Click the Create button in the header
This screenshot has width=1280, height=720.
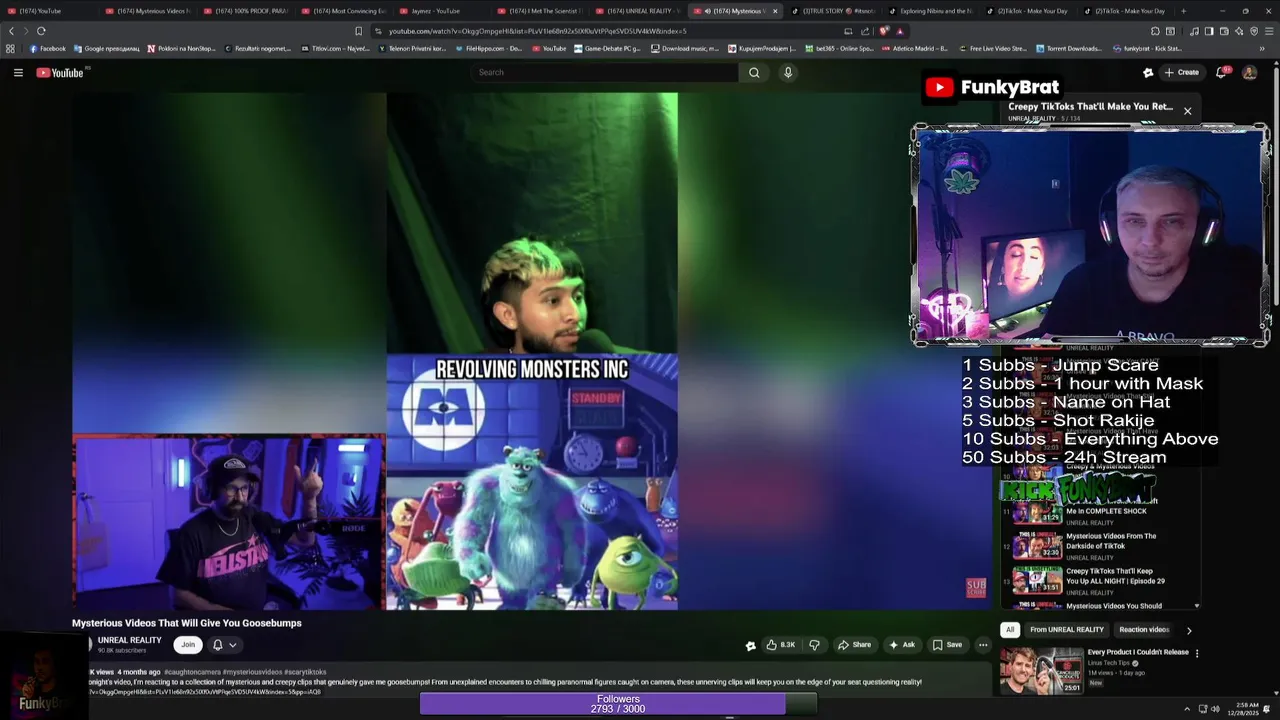(1181, 72)
